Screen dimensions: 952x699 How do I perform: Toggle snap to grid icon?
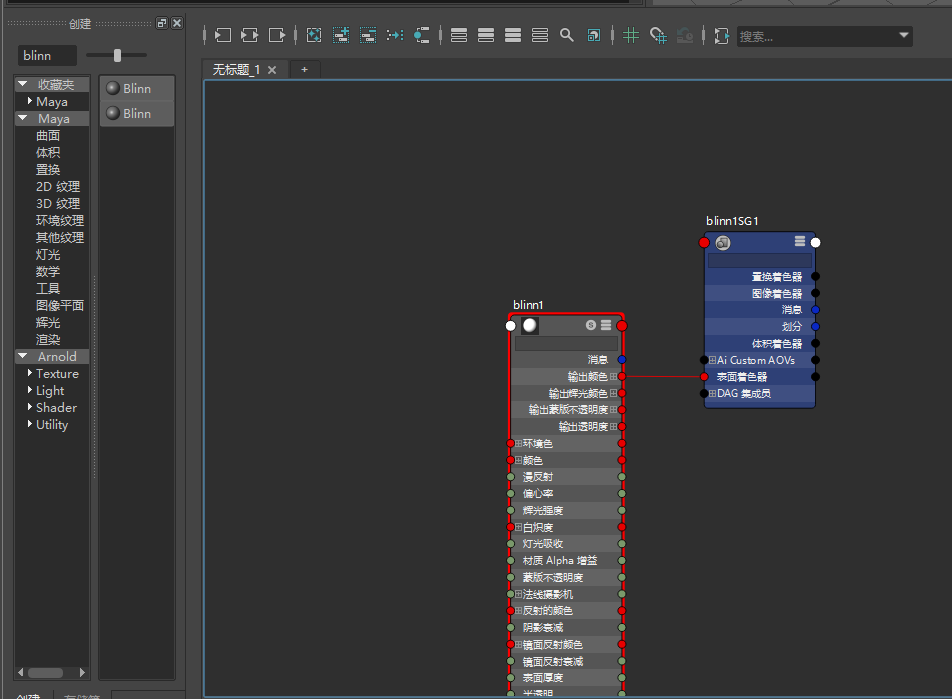(x=658, y=35)
